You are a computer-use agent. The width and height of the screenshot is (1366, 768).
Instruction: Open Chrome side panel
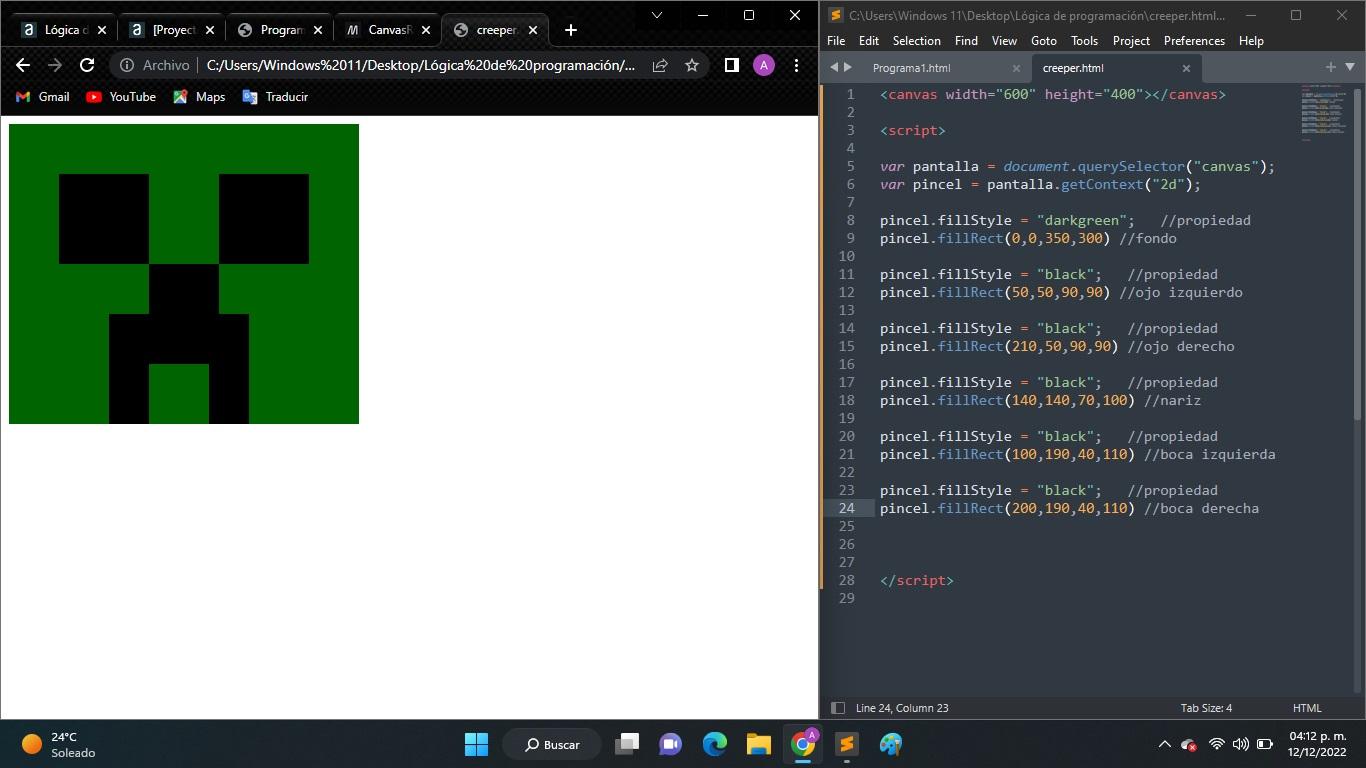731,65
